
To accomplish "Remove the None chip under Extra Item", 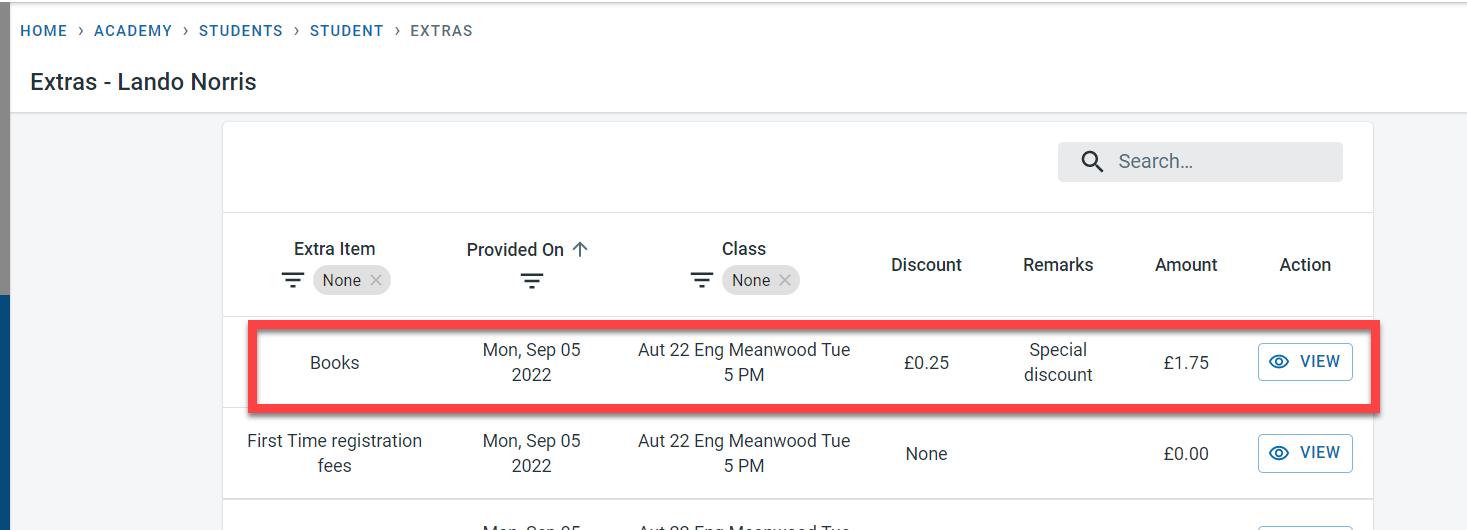I will (x=376, y=280).
